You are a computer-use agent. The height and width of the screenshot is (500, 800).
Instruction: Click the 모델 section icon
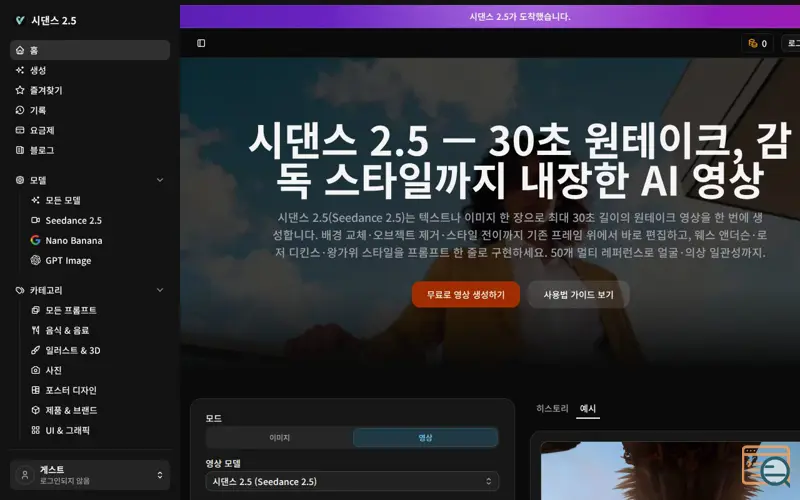pyautogui.click(x=20, y=180)
